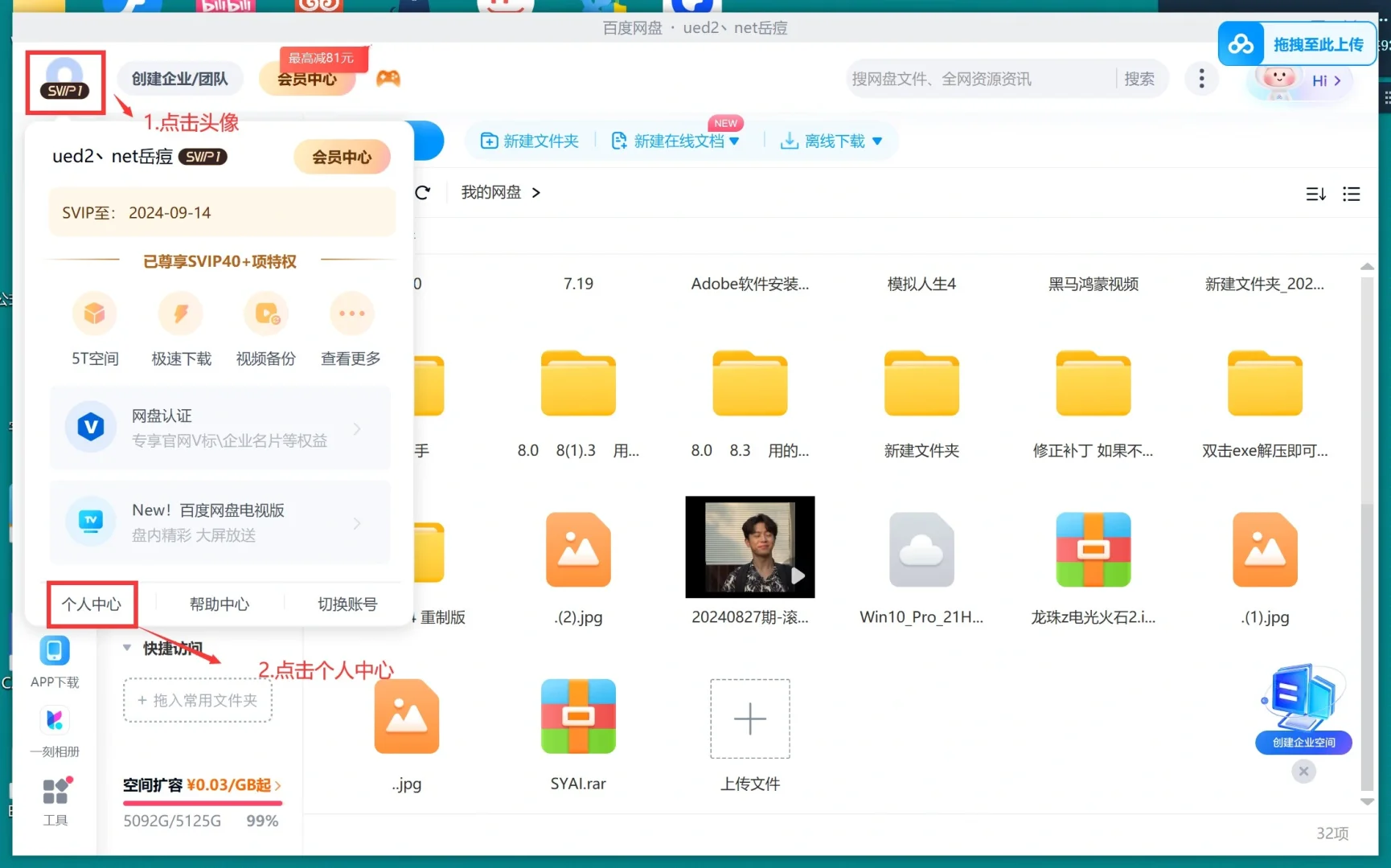Open 个人中心 from the profile popup

click(x=91, y=604)
